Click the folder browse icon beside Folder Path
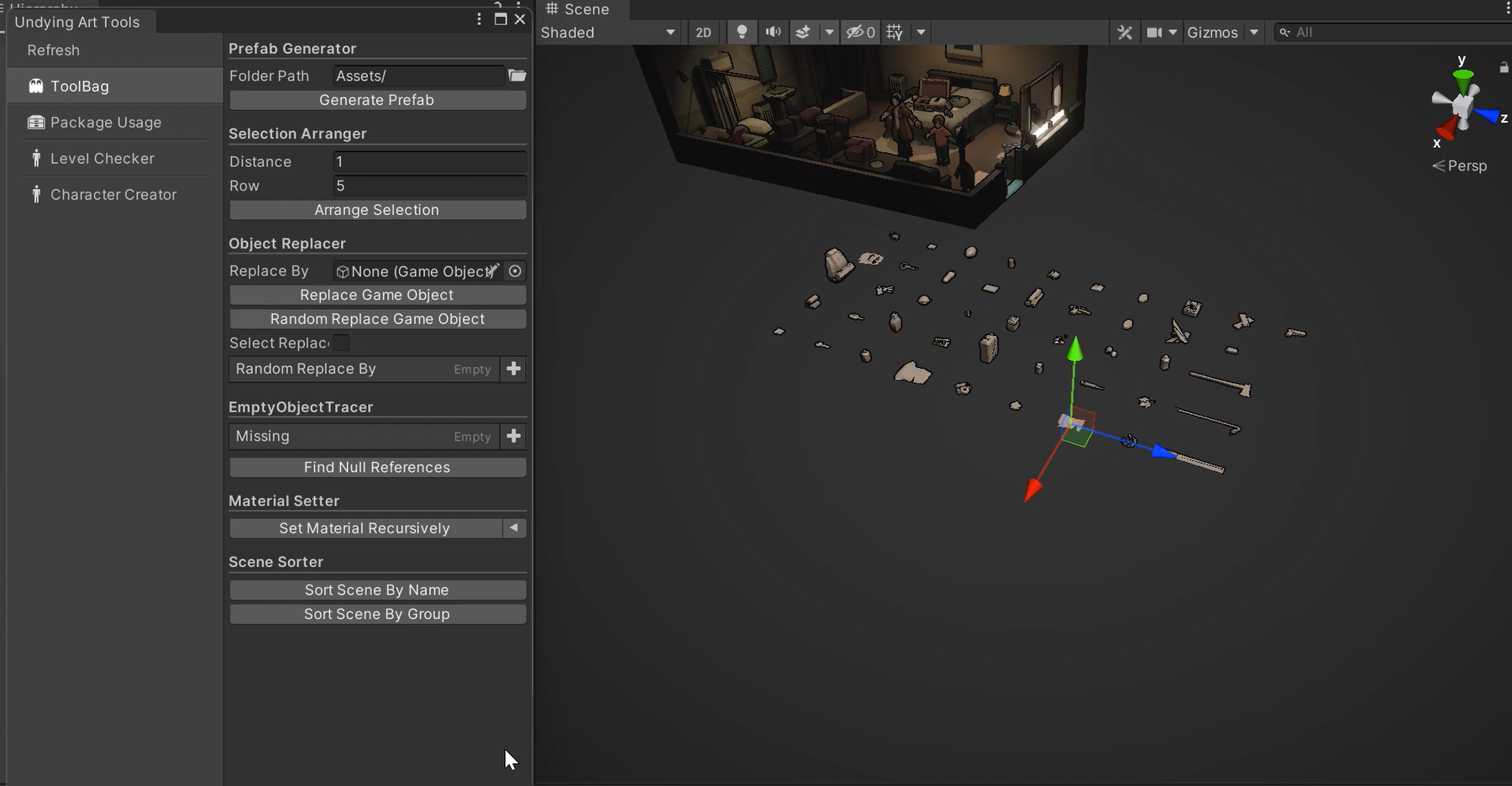 tap(517, 76)
